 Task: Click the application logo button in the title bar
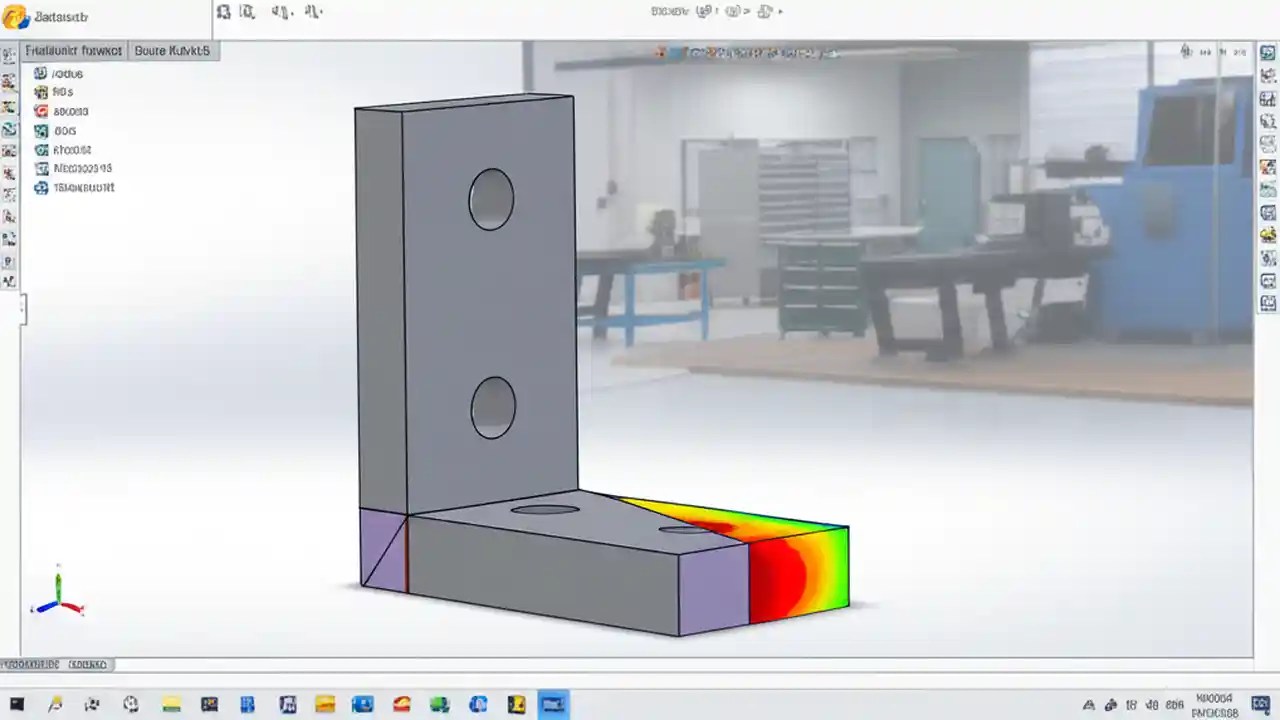point(15,16)
